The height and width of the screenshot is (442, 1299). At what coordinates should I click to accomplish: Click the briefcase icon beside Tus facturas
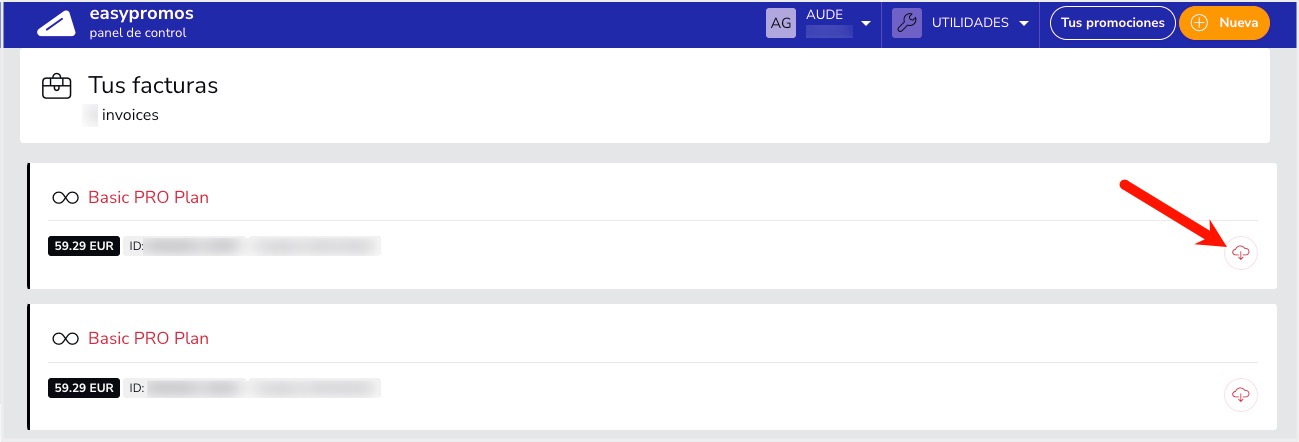click(x=56, y=86)
